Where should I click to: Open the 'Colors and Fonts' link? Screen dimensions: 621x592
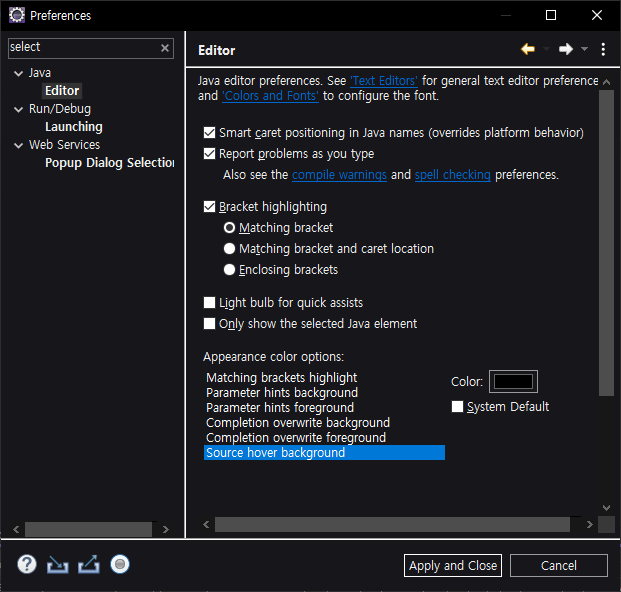coord(270,96)
